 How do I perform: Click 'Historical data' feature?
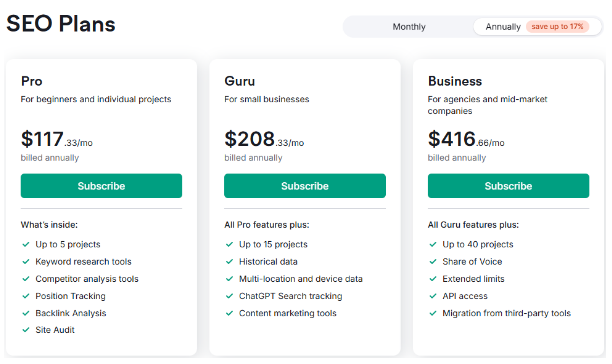coord(268,261)
